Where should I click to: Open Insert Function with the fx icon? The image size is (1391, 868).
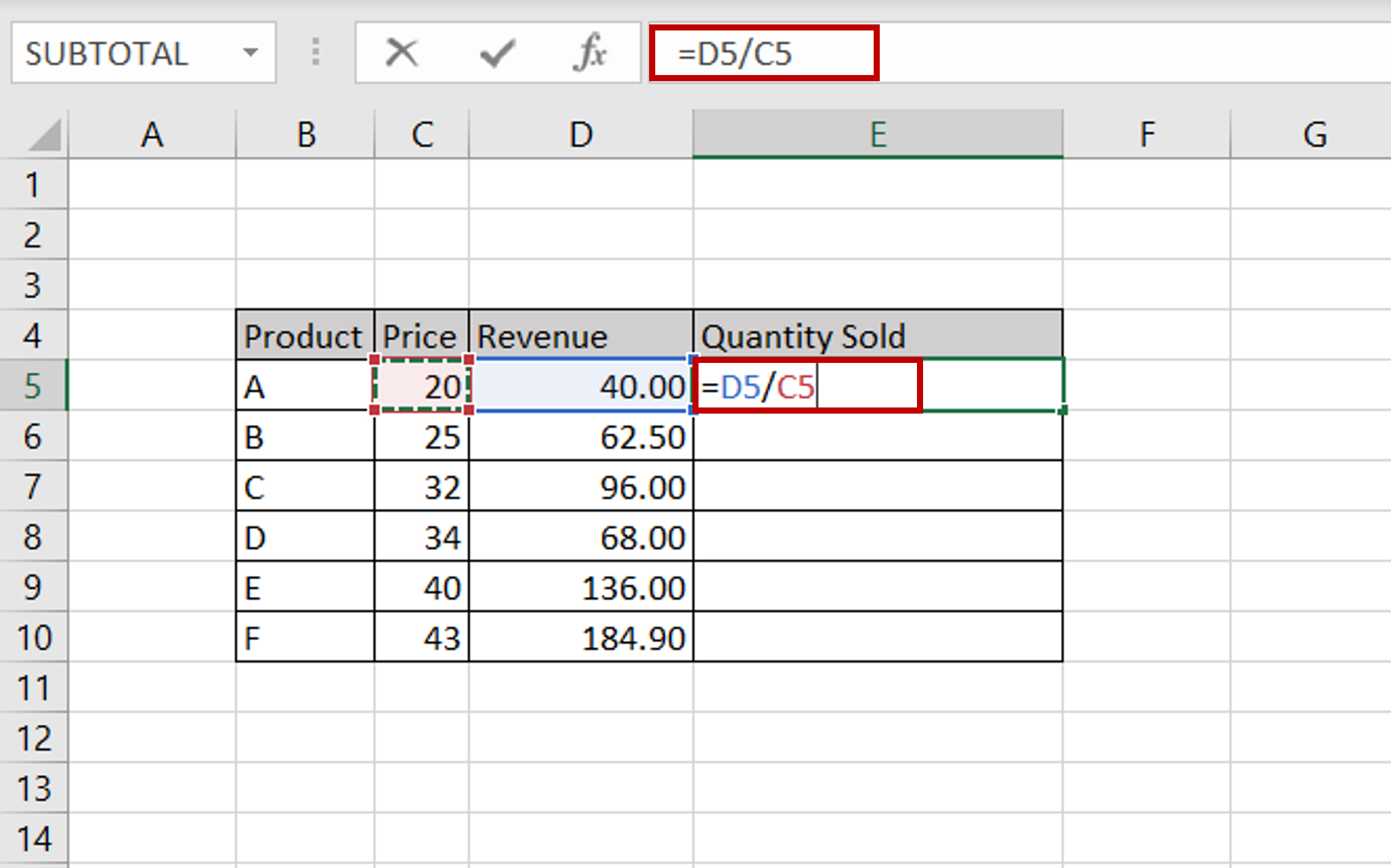click(590, 52)
